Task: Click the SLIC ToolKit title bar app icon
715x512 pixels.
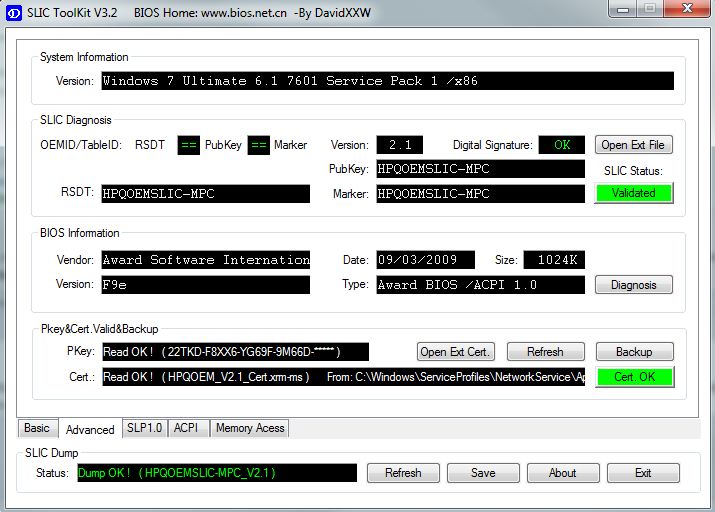Action: (x=13, y=13)
